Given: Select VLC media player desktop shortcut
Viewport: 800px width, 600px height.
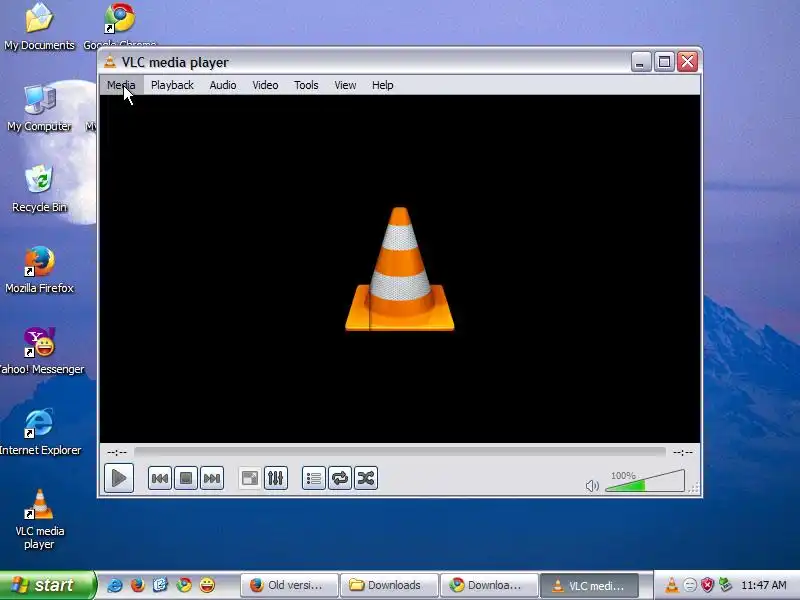Looking at the screenshot, I should (x=39, y=519).
